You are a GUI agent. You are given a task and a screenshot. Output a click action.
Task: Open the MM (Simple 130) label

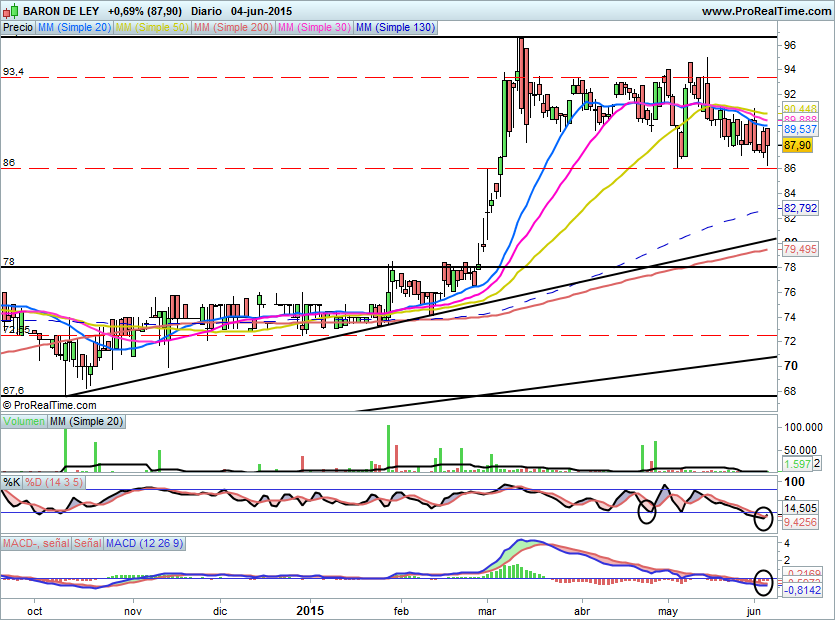point(395,28)
